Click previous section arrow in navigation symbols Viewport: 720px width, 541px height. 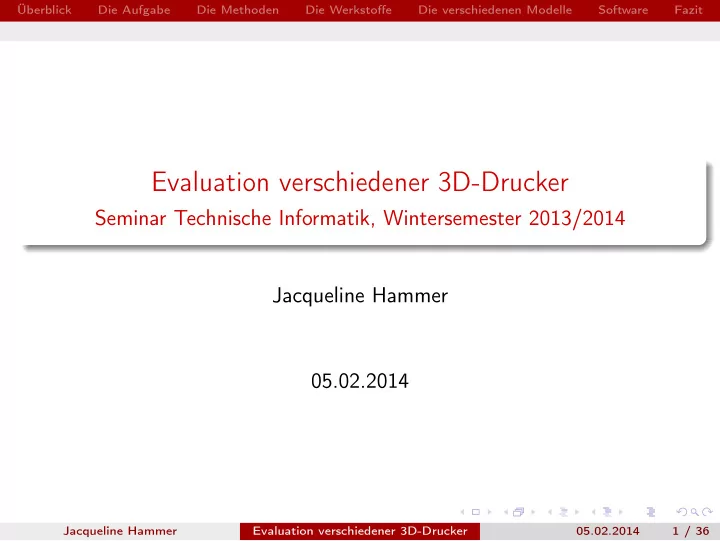(x=594, y=512)
